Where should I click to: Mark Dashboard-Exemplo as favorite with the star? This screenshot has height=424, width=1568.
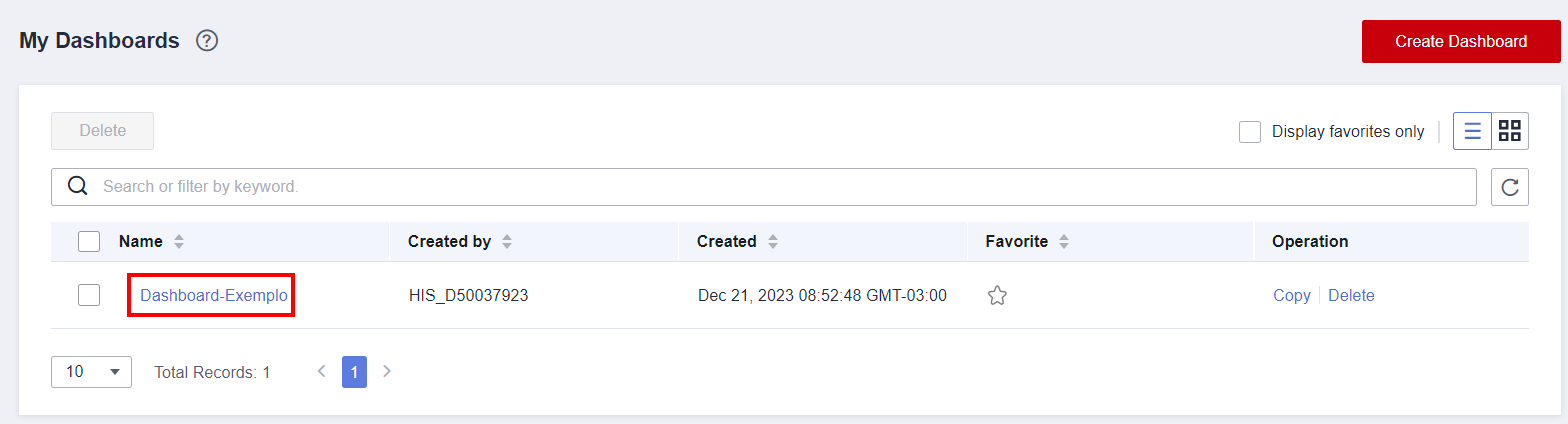pos(996,296)
